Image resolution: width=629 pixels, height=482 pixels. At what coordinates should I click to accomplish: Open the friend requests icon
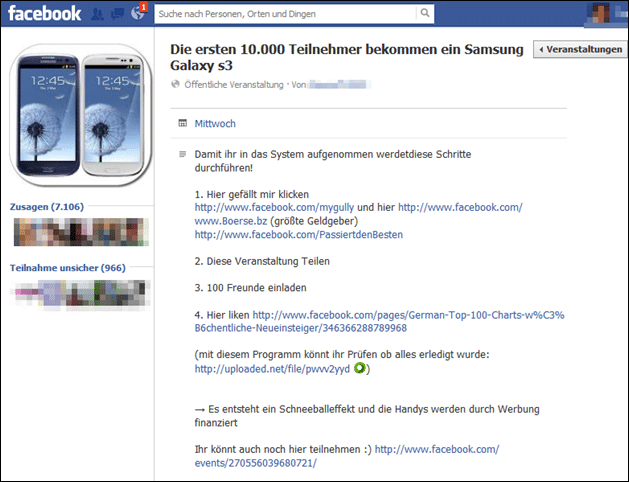point(97,14)
